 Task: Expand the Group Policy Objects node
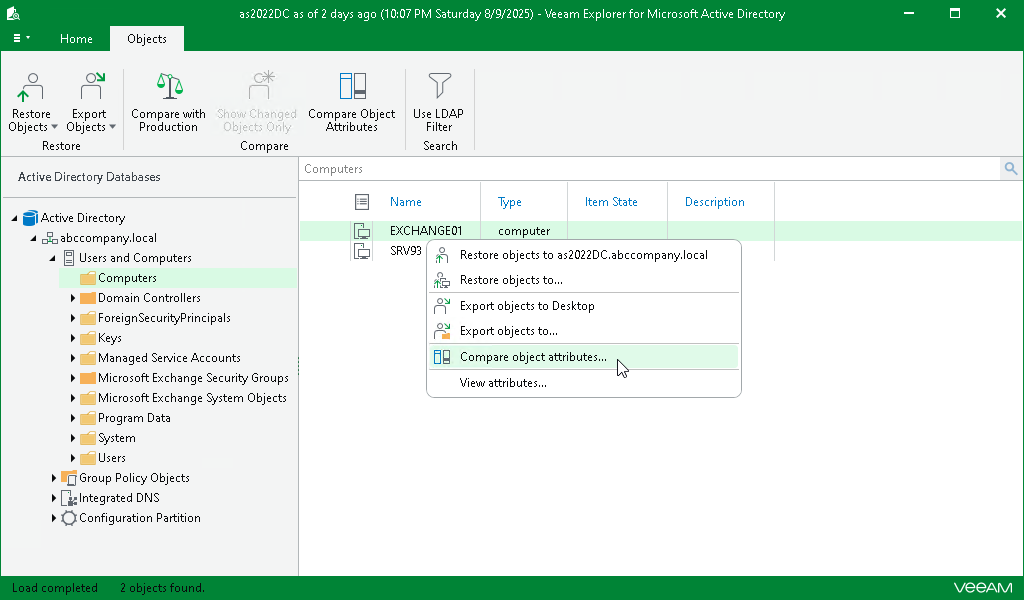54,478
